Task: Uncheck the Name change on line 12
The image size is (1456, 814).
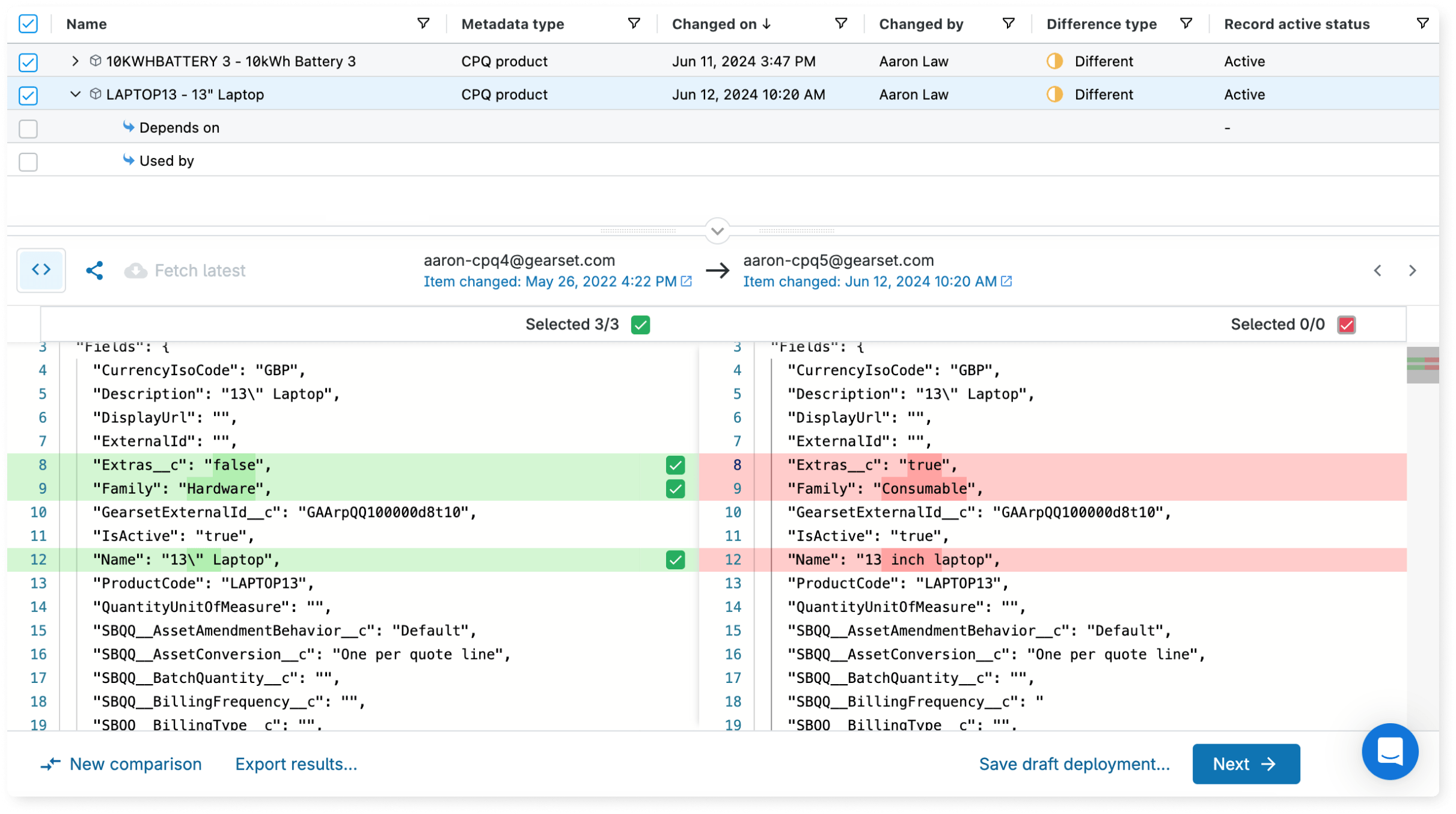Action: click(x=676, y=560)
